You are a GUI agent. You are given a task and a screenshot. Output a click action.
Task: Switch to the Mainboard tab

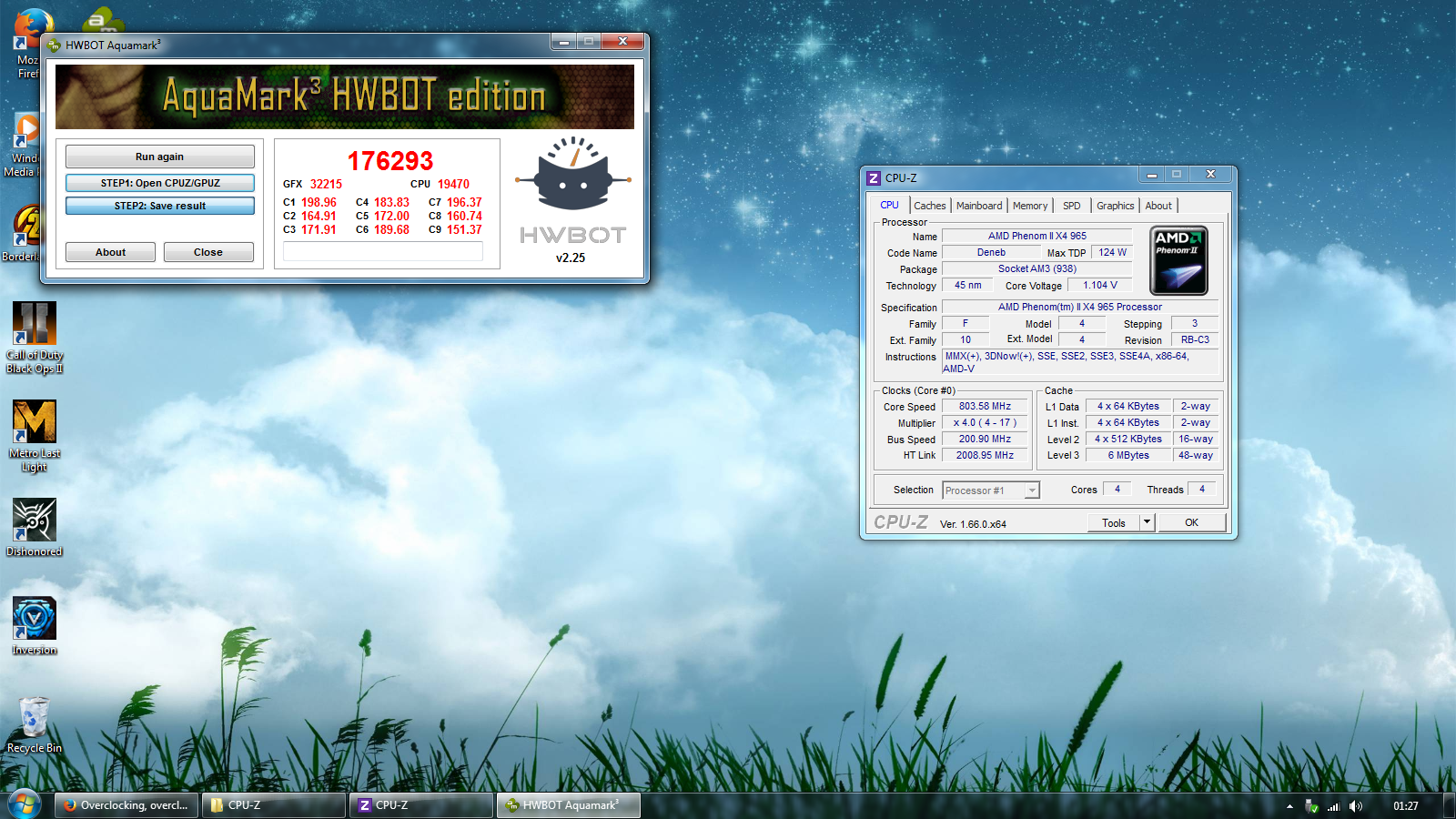point(979,206)
